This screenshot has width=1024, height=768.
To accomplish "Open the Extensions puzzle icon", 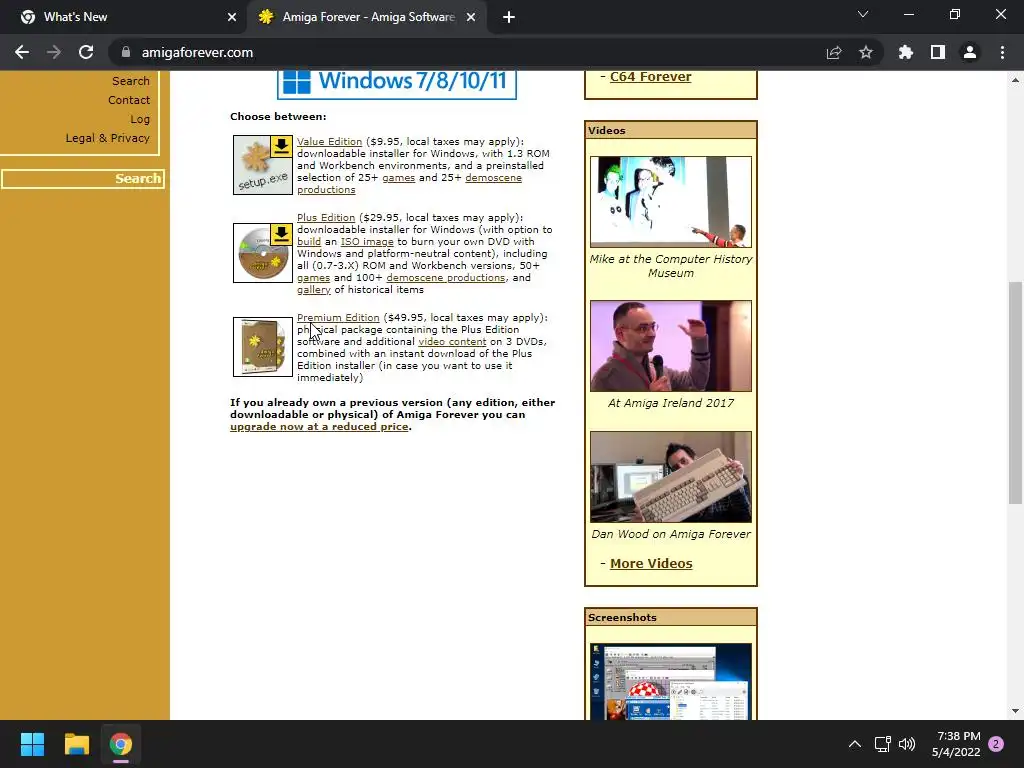I will 906,52.
